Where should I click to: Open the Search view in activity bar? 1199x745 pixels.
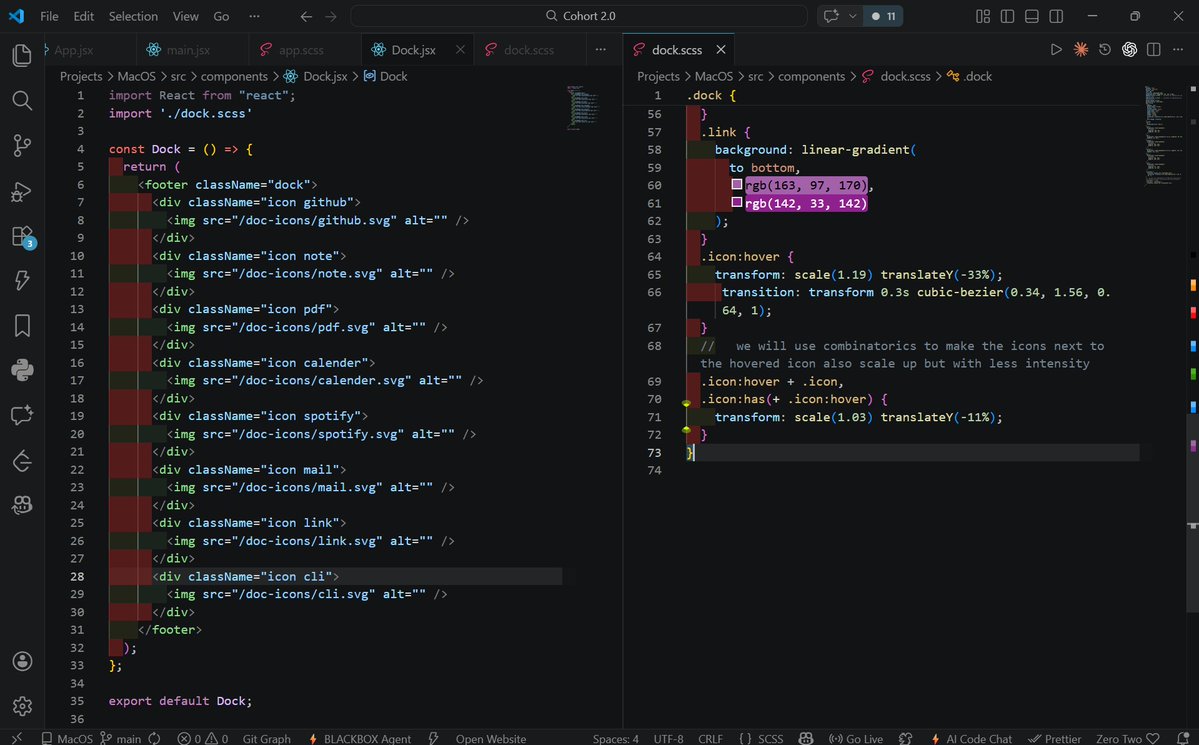tap(22, 100)
